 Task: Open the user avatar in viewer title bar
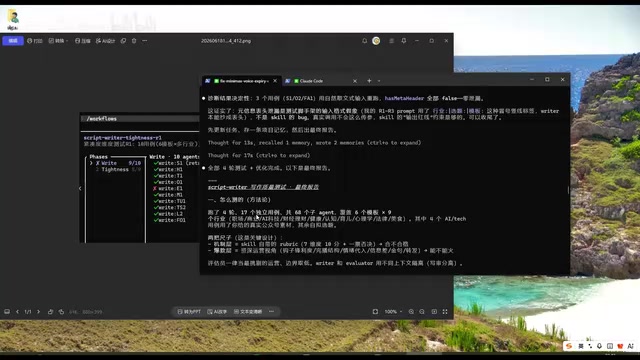(x=376, y=41)
